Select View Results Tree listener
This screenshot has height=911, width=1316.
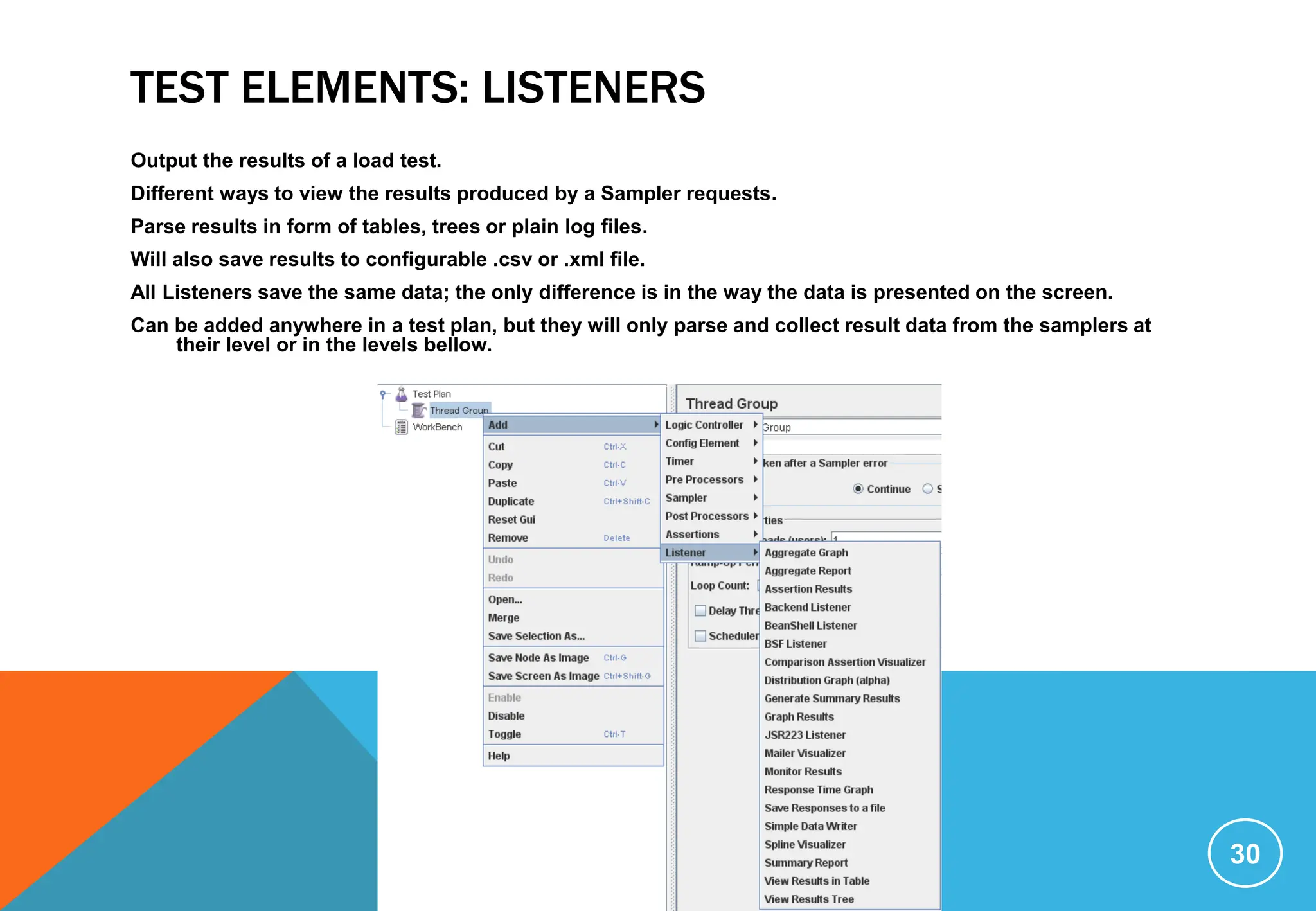click(809, 899)
